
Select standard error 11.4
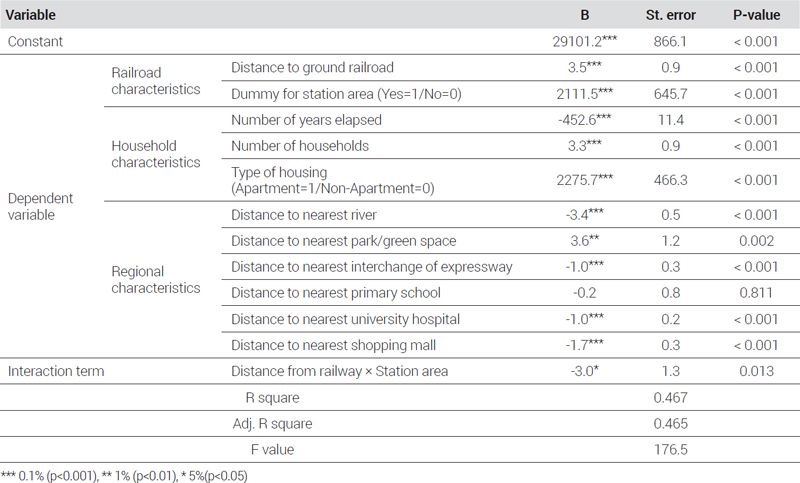coord(670,120)
